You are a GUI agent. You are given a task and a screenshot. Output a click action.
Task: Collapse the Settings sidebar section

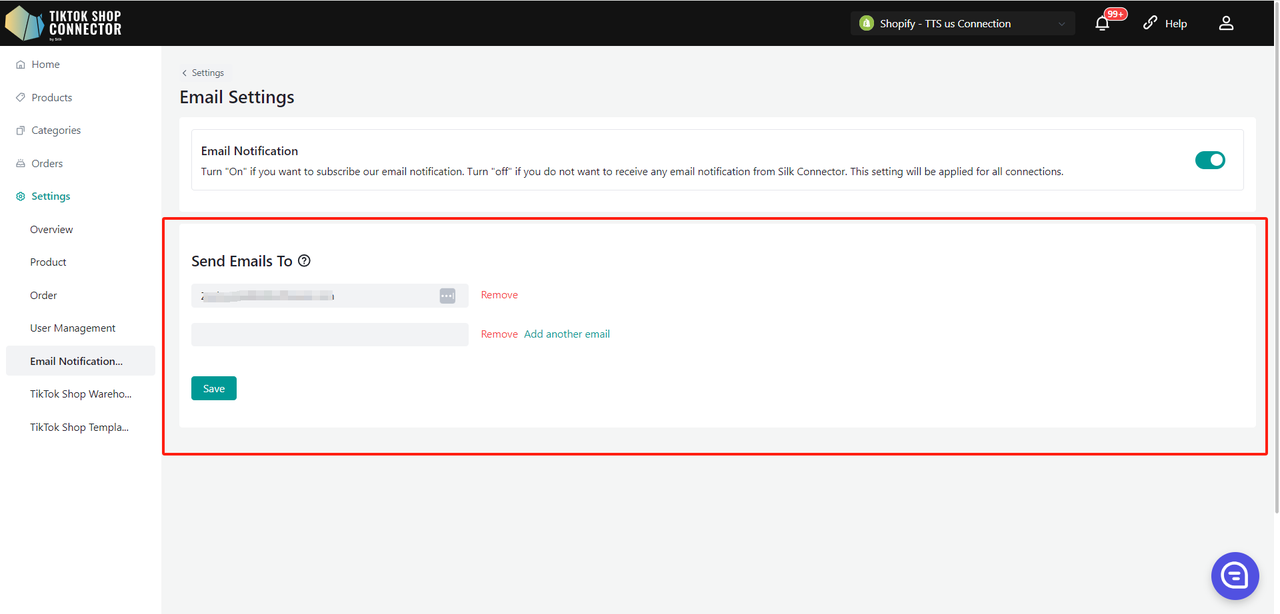coord(50,197)
